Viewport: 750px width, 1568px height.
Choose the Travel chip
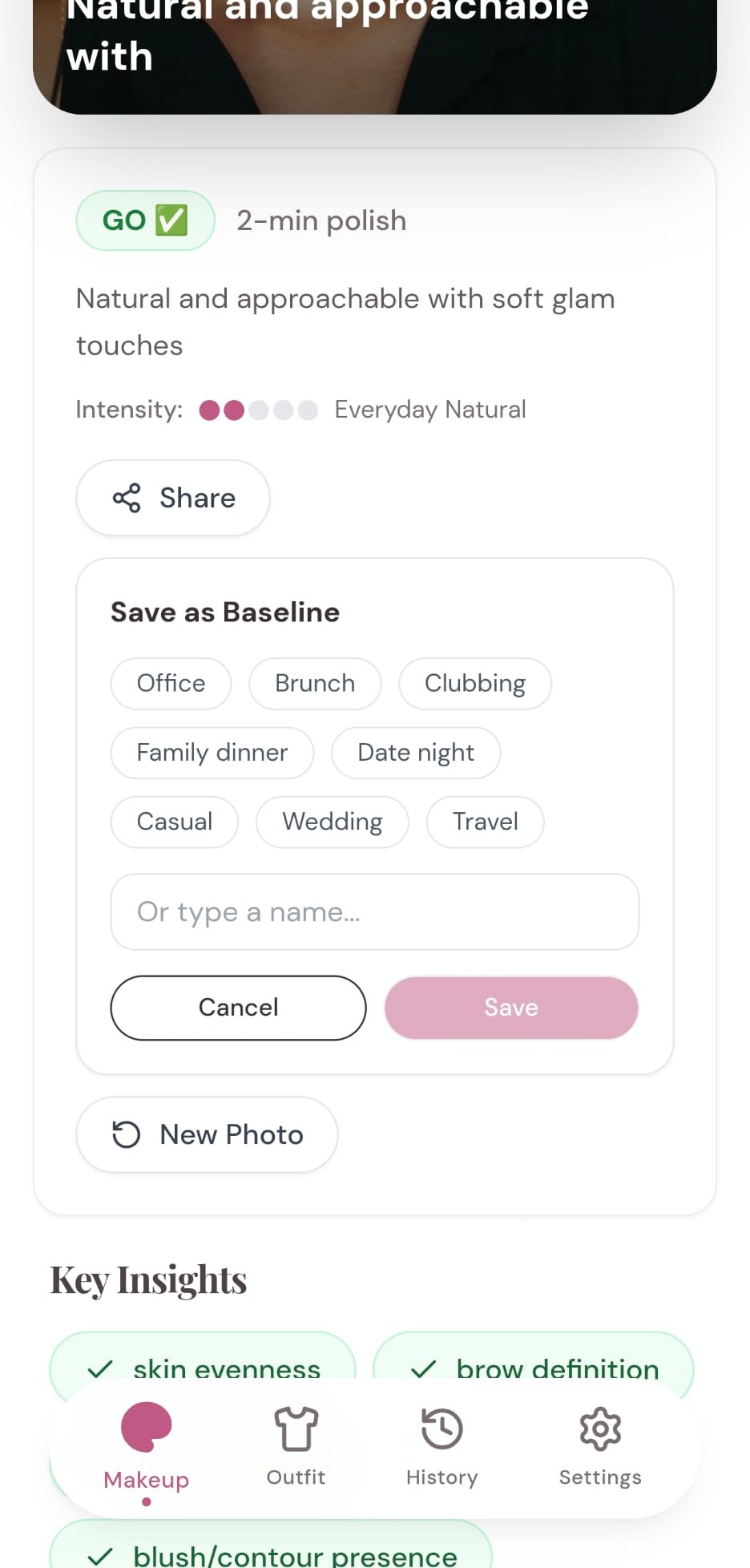pos(485,822)
